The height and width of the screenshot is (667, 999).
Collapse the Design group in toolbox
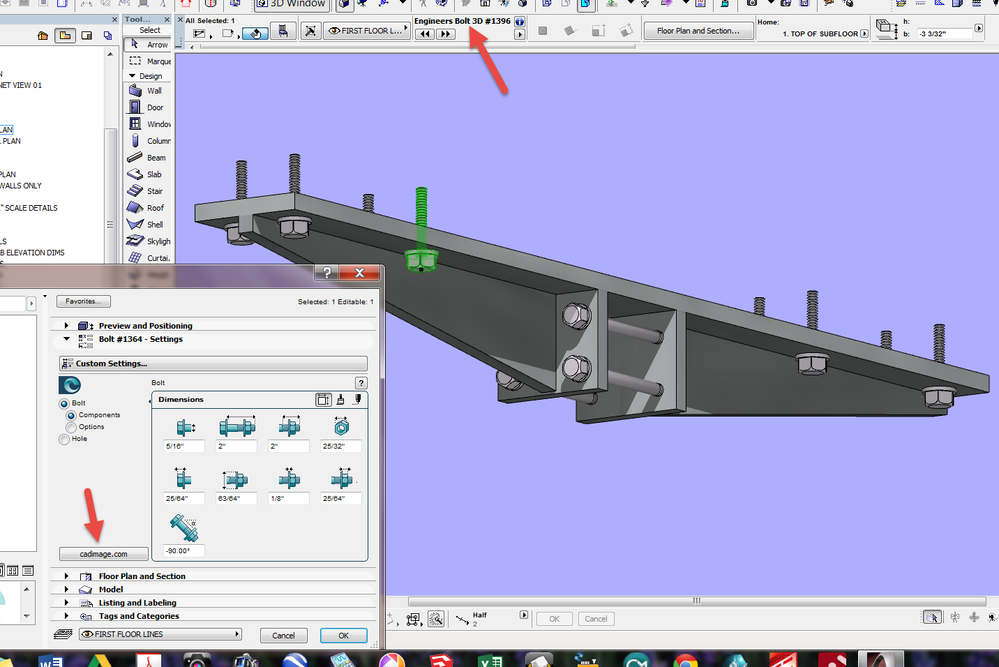(x=131, y=76)
